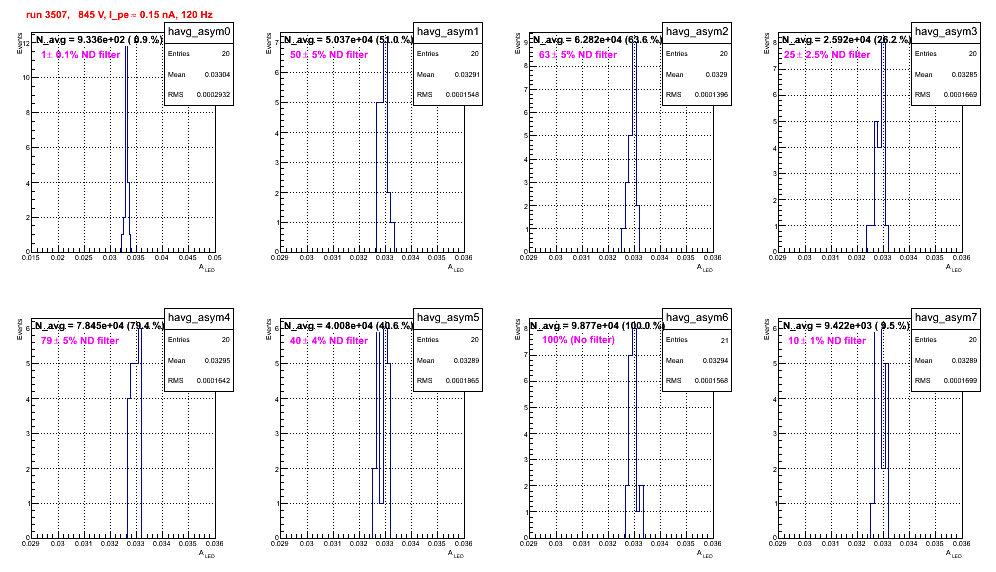Select the havg_asym3 stats box title
996x572 pixels.
[946, 32]
